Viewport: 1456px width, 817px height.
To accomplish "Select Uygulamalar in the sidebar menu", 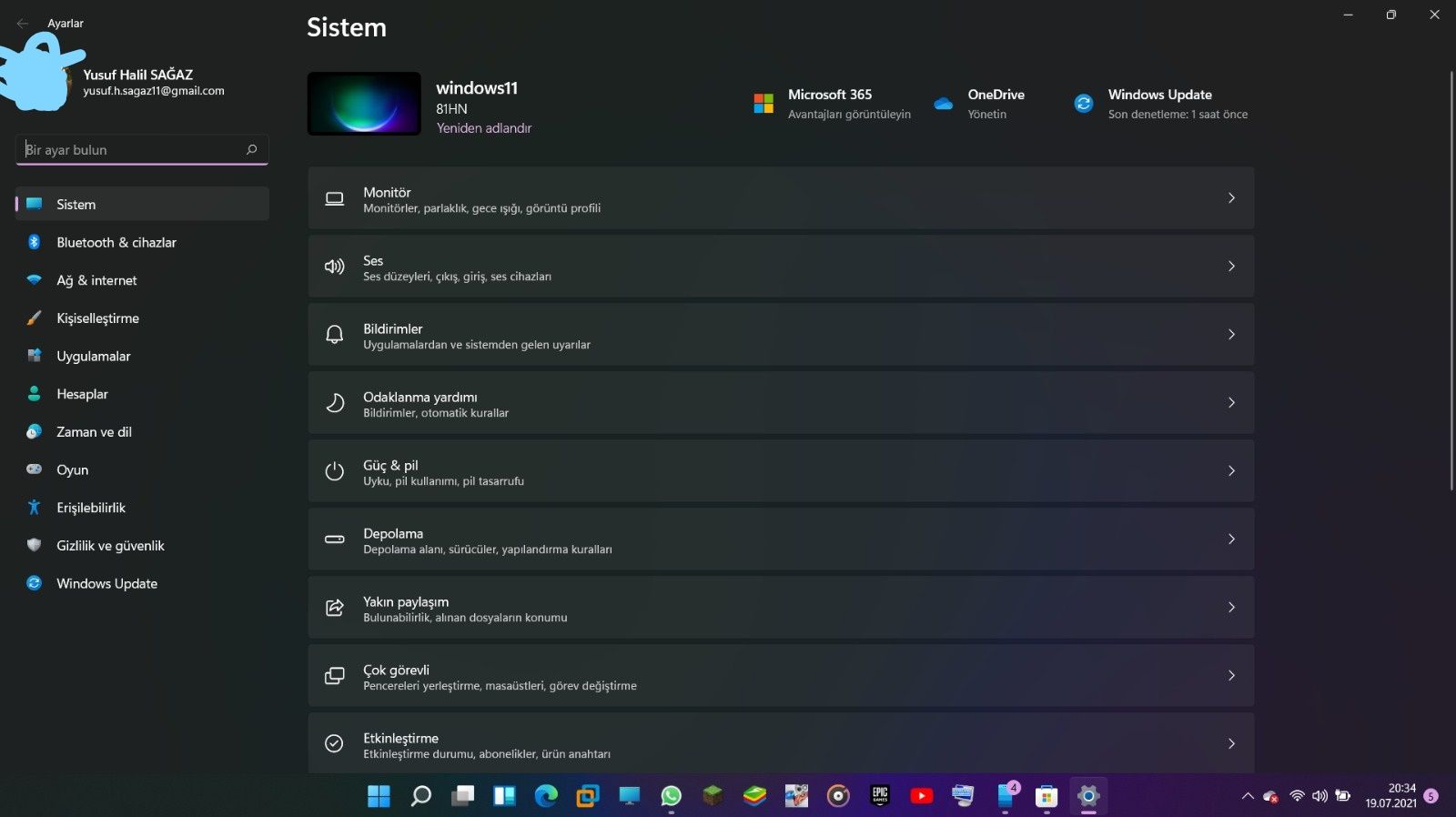I will point(94,357).
